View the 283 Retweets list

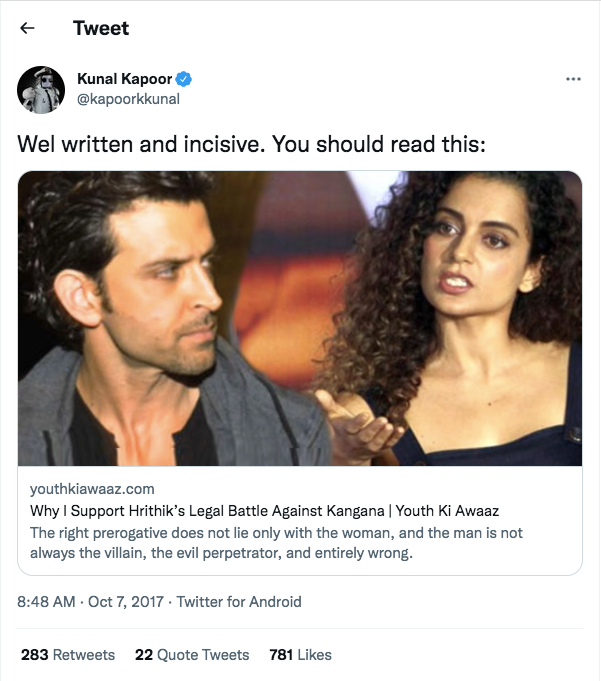[x=68, y=655]
